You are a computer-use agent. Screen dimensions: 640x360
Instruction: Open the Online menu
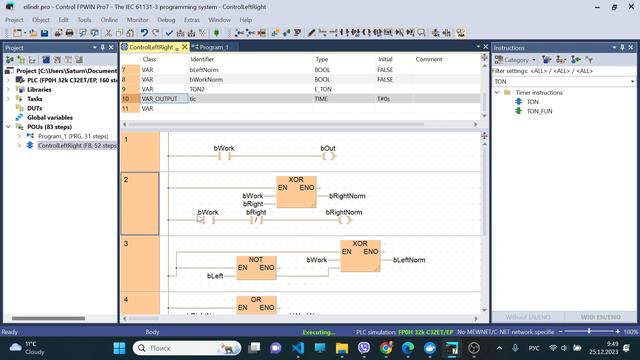[109, 20]
